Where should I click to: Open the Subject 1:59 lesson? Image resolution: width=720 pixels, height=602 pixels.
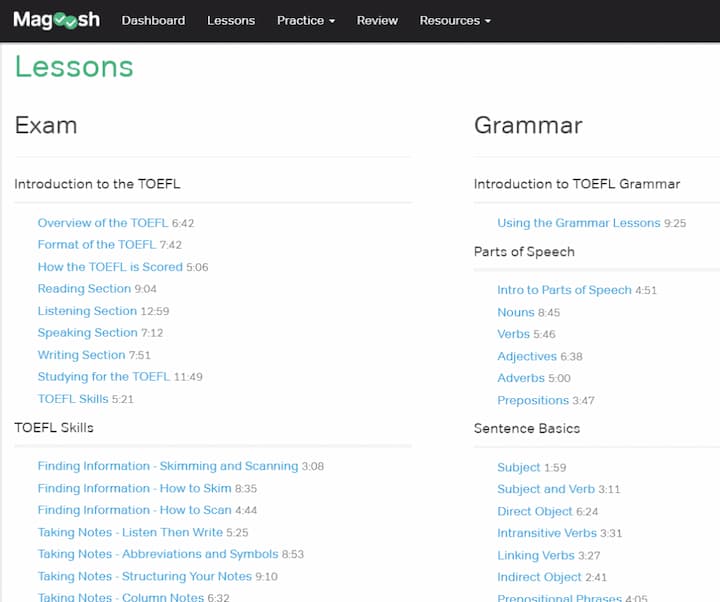click(519, 467)
